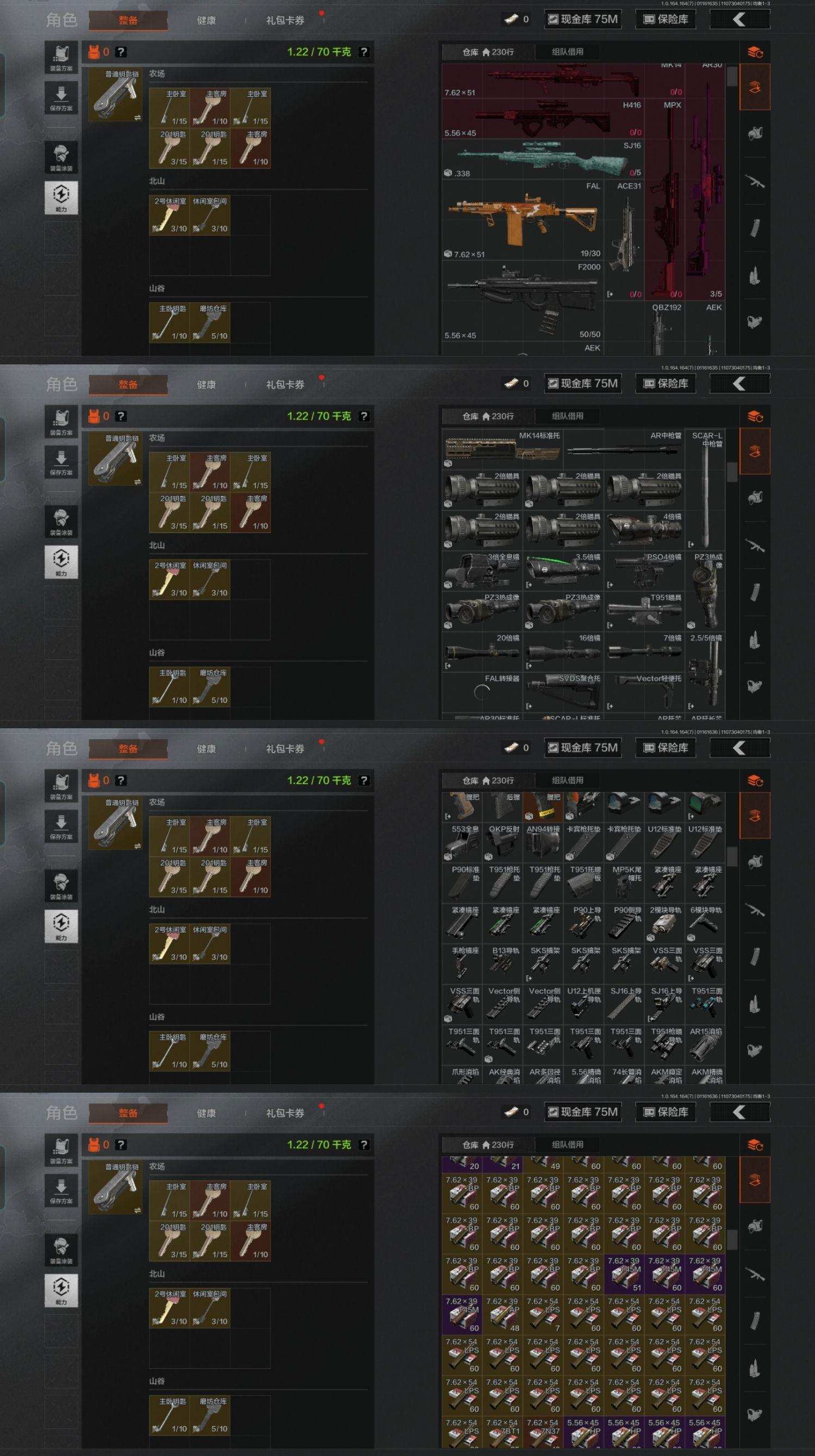This screenshot has height=1456, width=815.
Task: Select the PSO4倍镜 scope
Action: [644, 571]
